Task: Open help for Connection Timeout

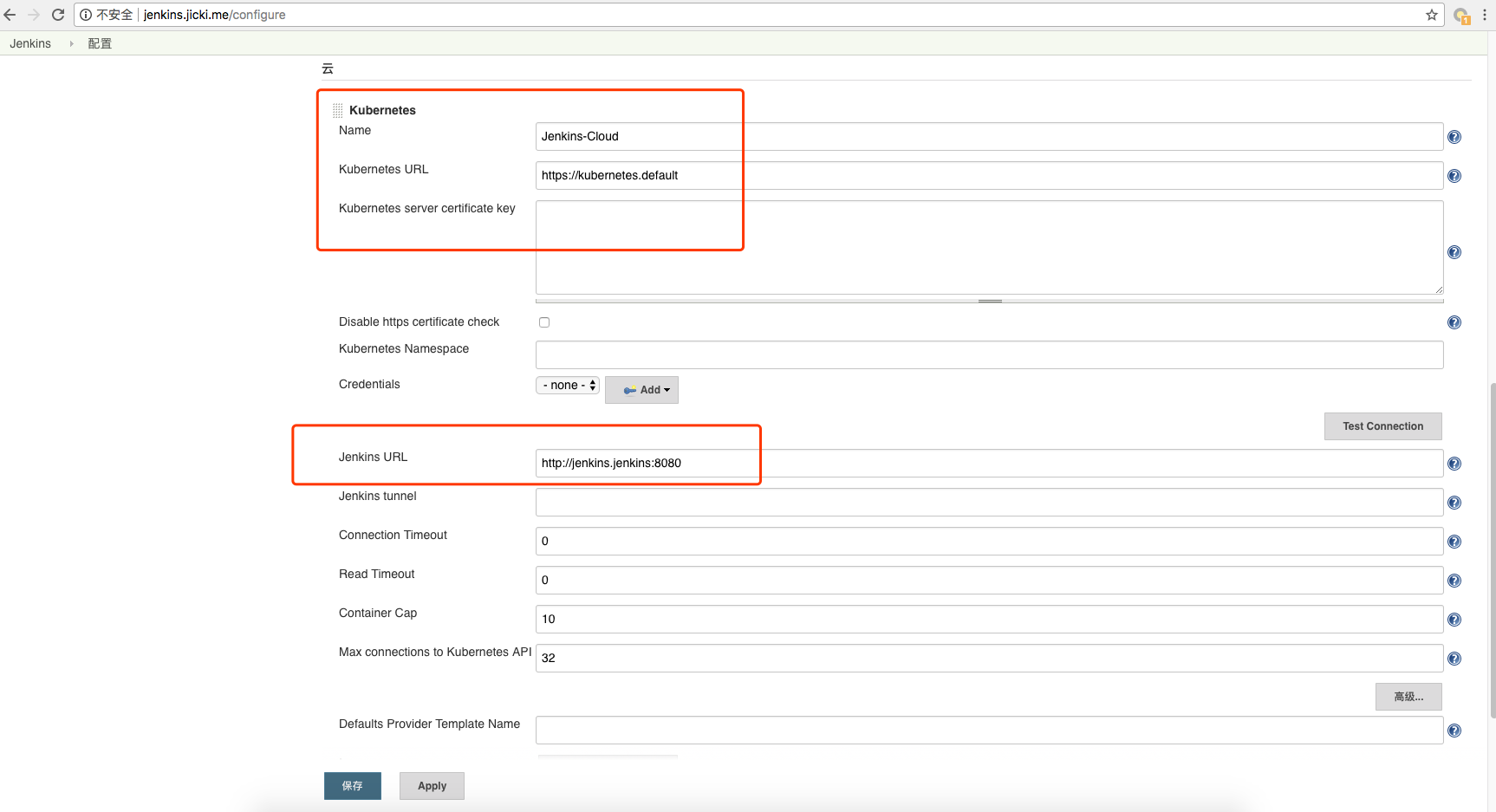Action: [x=1454, y=542]
